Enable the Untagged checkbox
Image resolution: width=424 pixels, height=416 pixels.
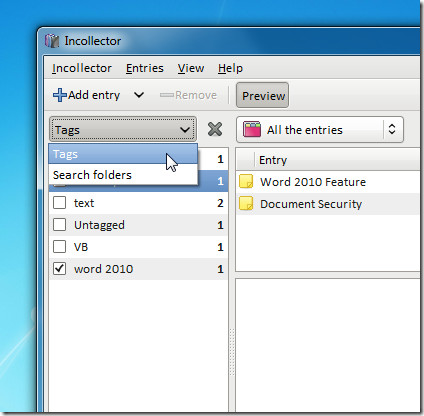tap(60, 225)
